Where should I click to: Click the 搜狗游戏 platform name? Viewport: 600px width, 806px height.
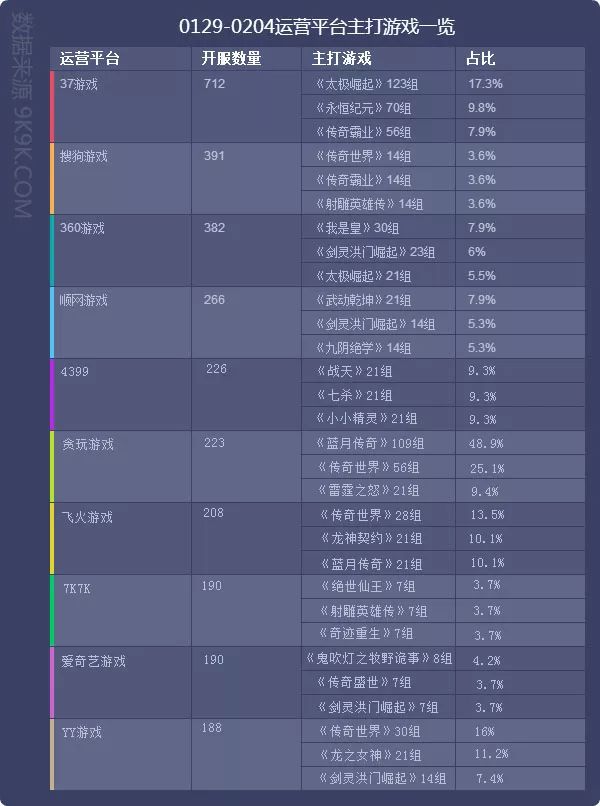(84, 156)
